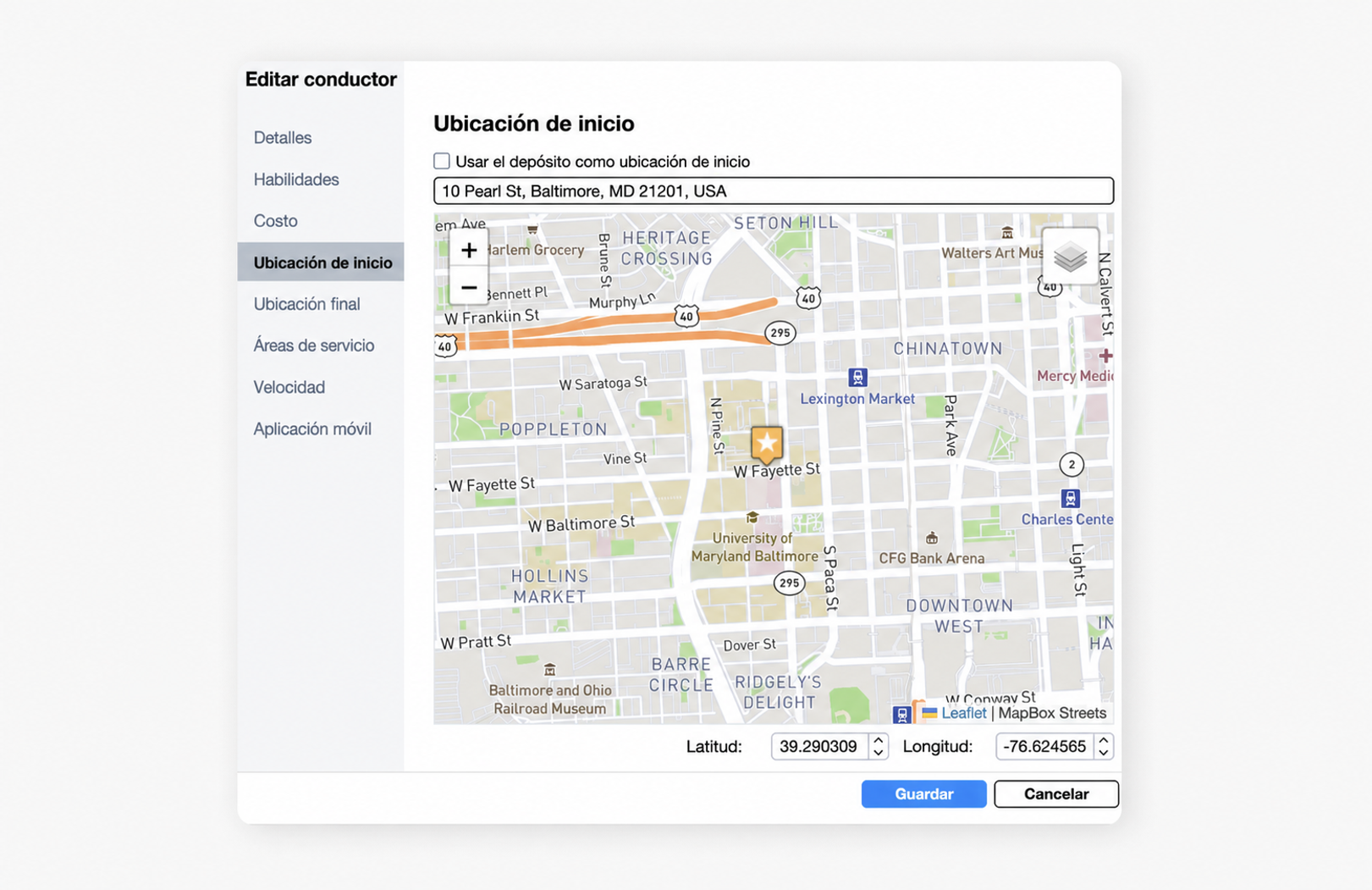Screen dimensions: 1372x890
Task: Click the Cancelar button
Action: (x=1056, y=793)
